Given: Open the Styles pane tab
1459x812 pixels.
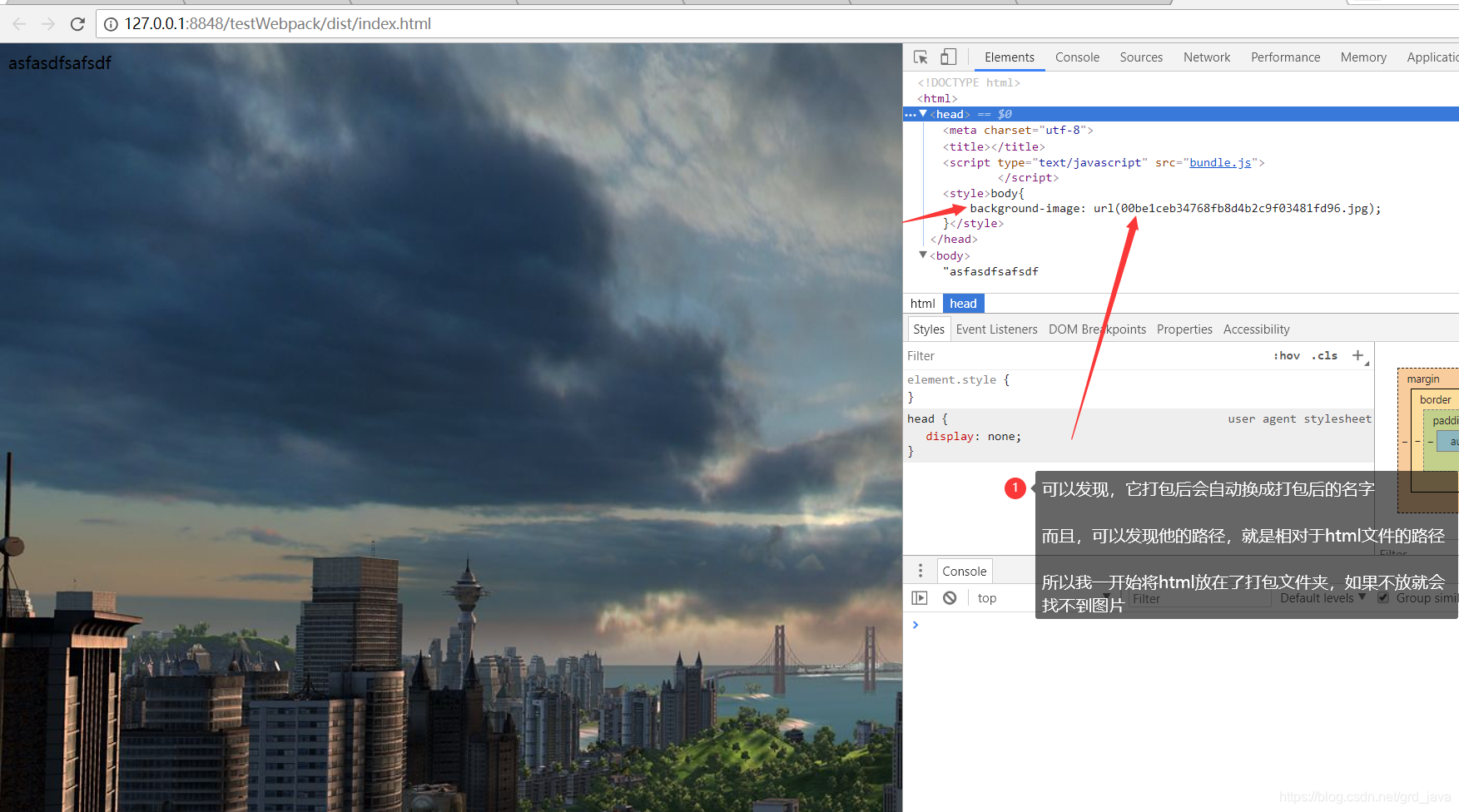Looking at the screenshot, I should [929, 329].
